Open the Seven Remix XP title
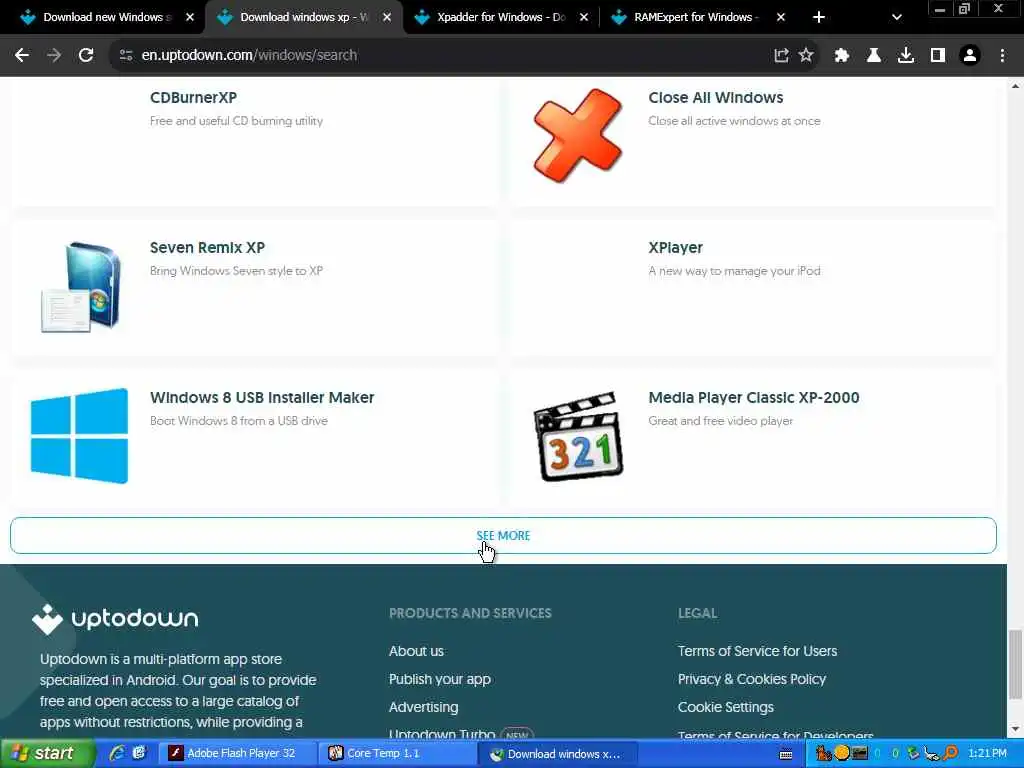Image resolution: width=1024 pixels, height=768 pixels. click(208, 248)
